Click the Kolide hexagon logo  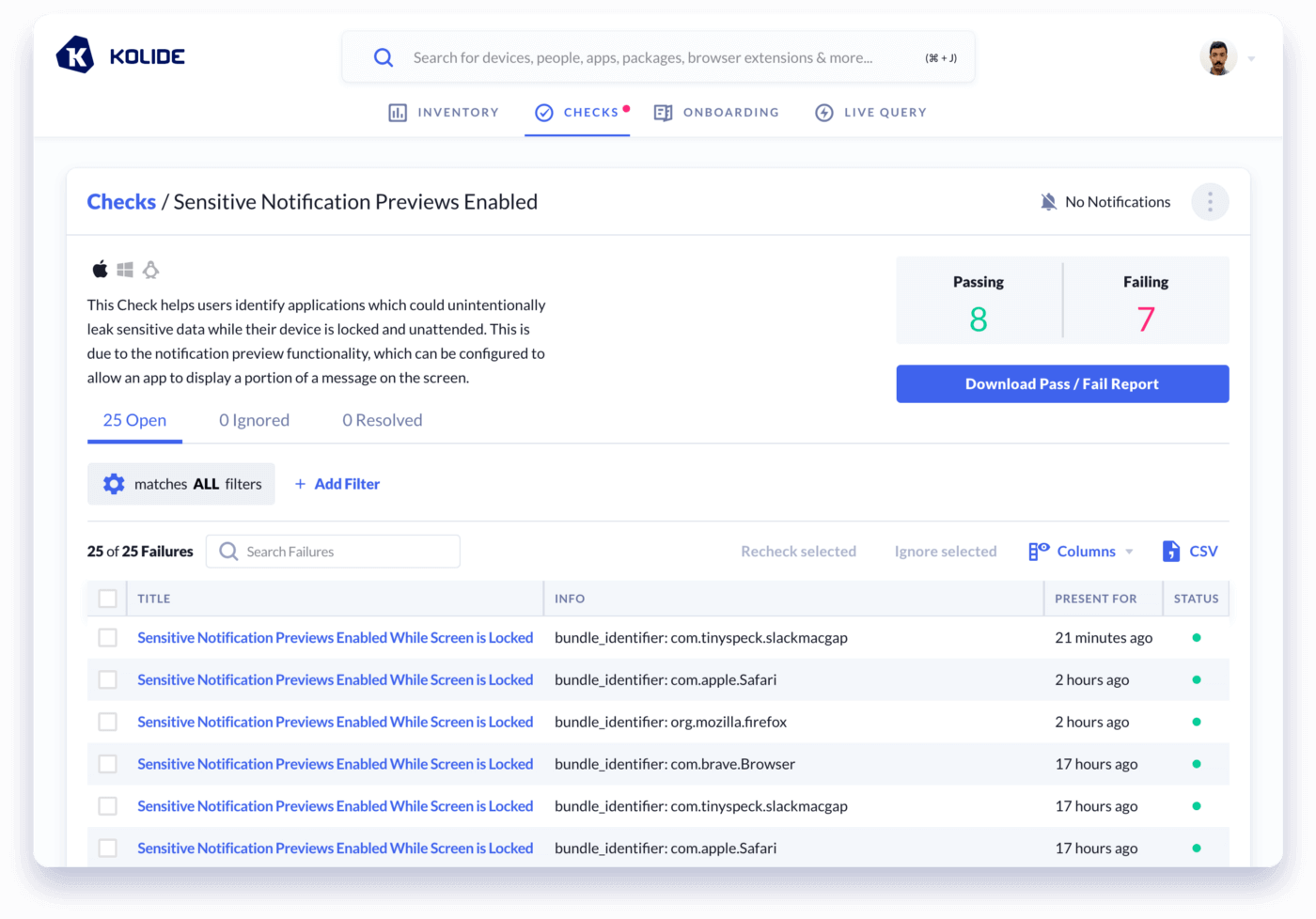click(x=75, y=55)
